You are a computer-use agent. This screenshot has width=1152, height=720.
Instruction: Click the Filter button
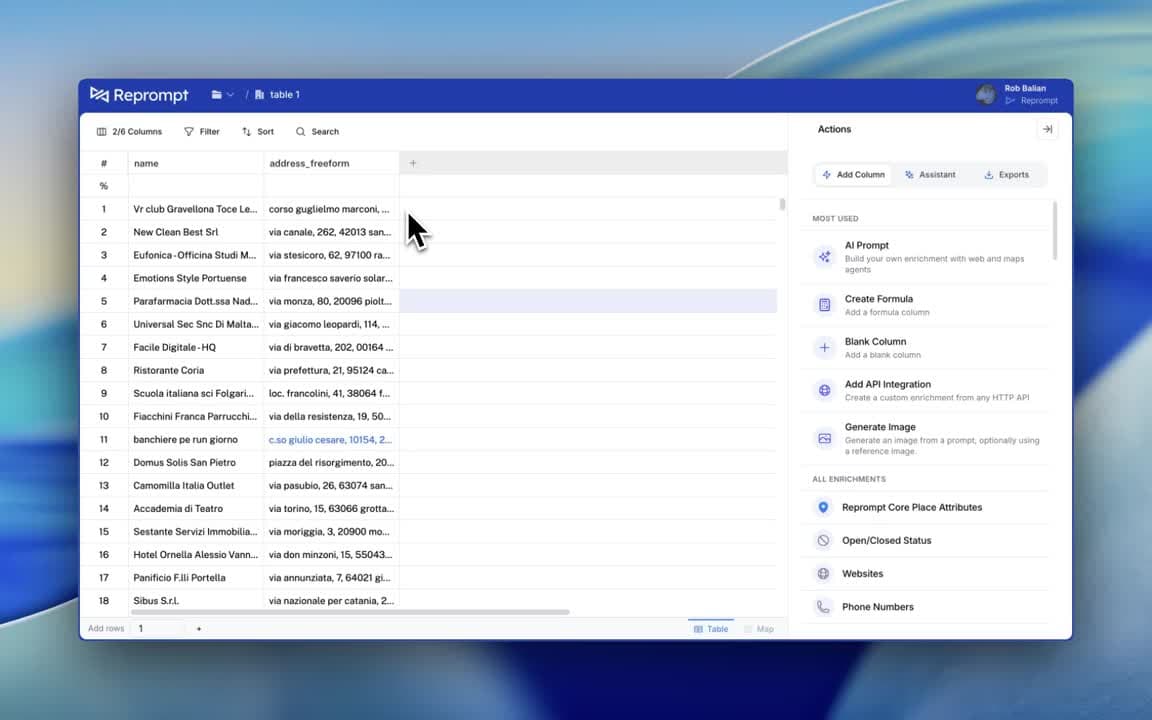201,132
